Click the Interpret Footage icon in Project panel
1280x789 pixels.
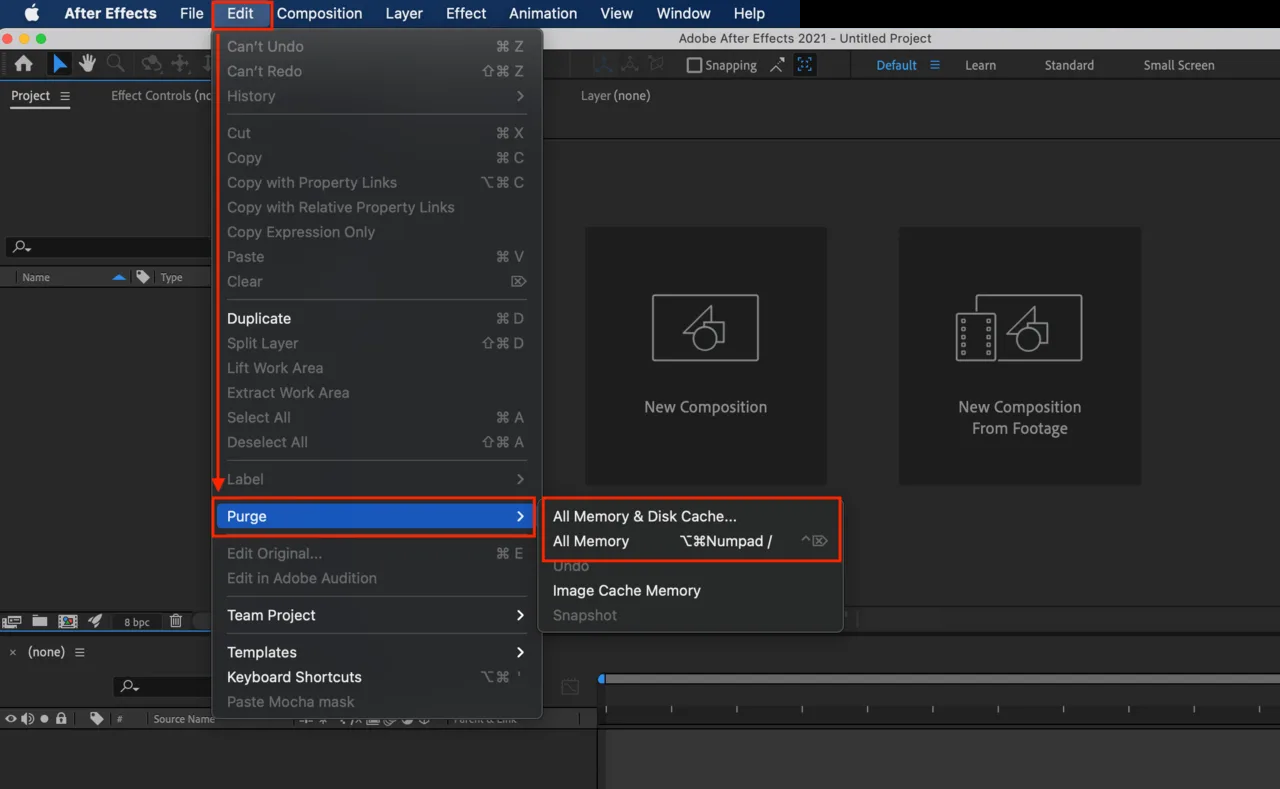pos(12,621)
